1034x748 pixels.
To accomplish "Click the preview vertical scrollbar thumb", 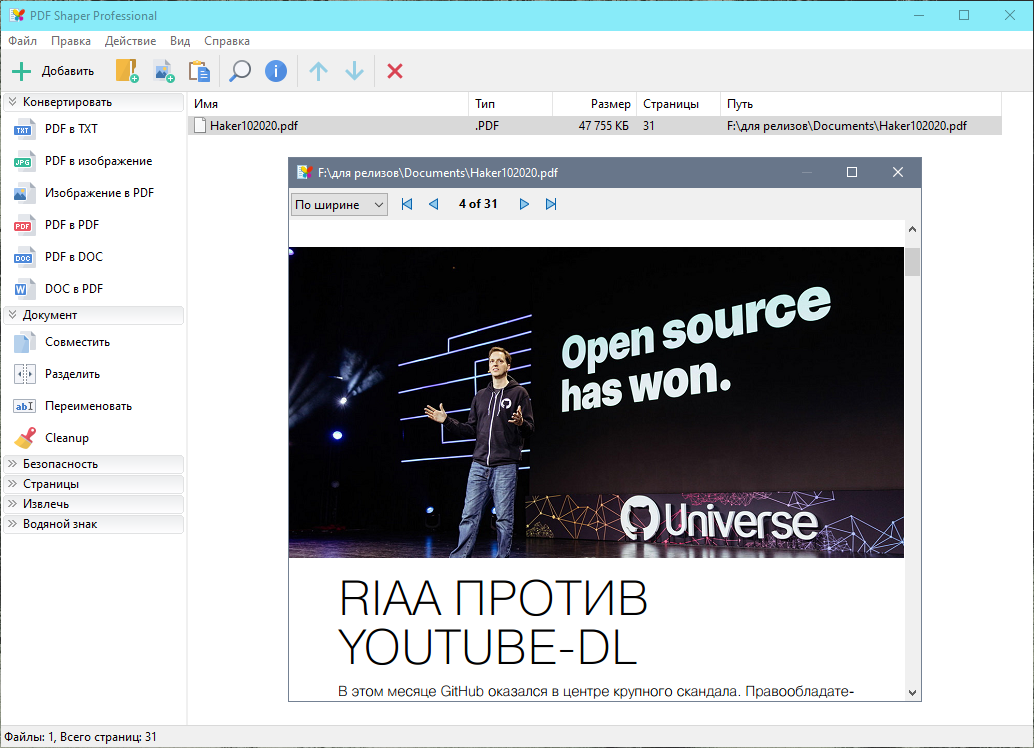I will 912,261.
